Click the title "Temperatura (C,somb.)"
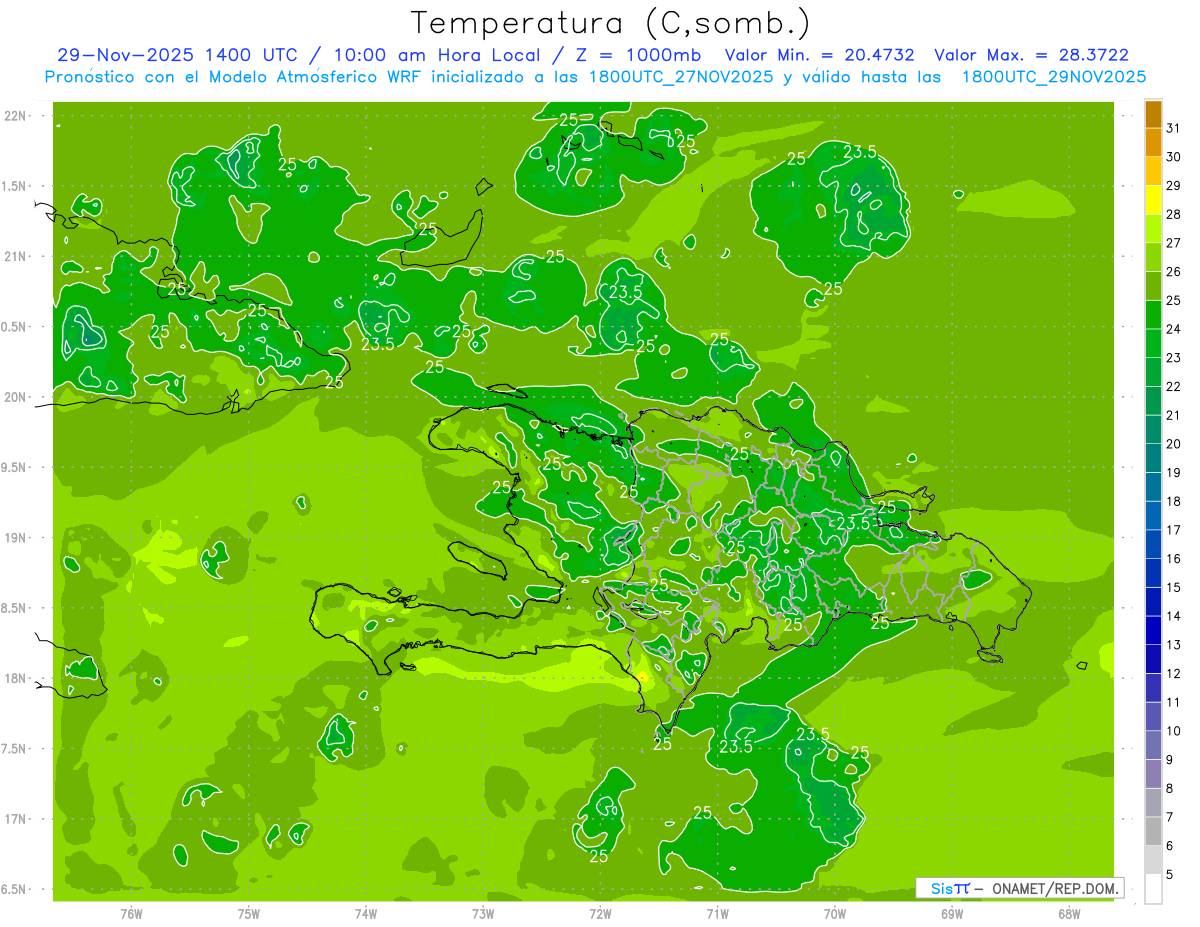 point(611,23)
